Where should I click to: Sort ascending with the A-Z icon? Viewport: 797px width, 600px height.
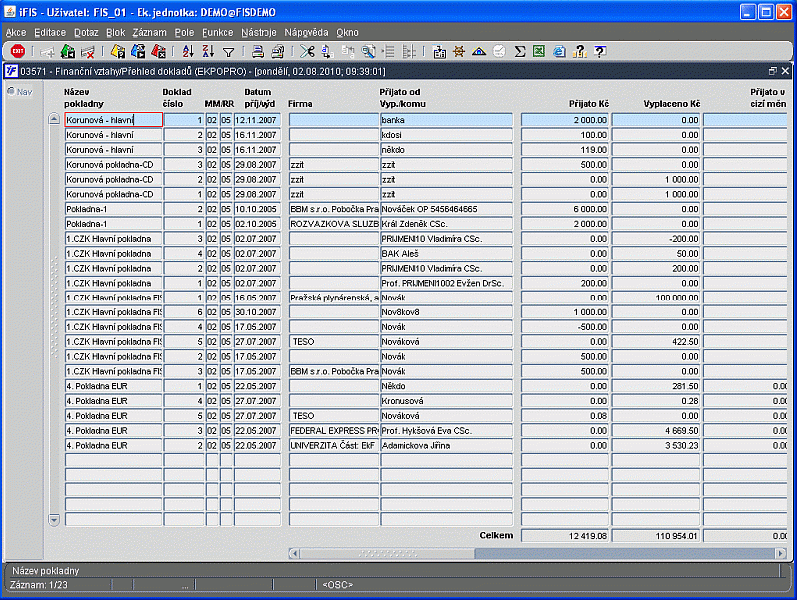(x=188, y=51)
